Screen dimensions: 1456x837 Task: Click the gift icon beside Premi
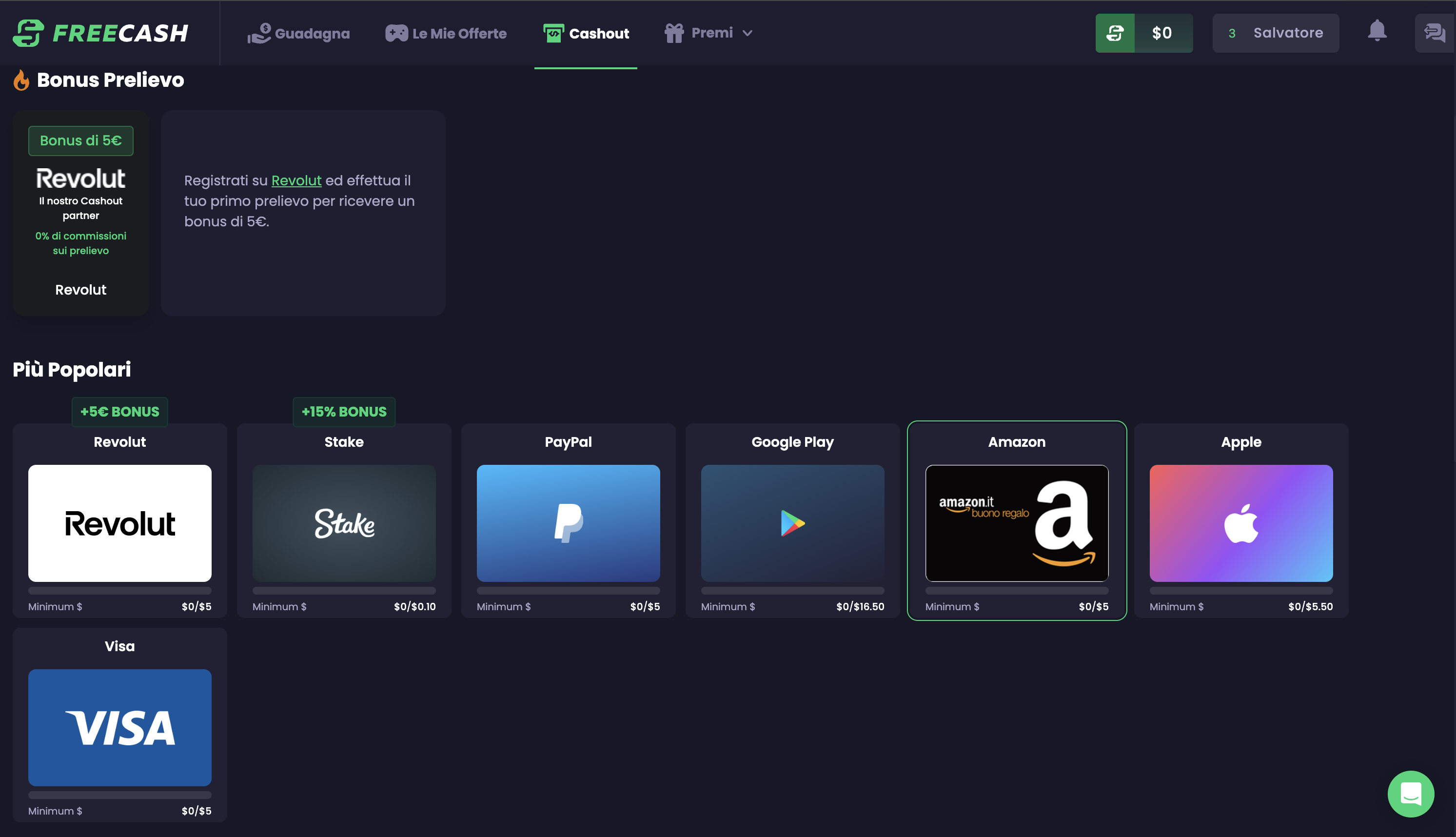[674, 33]
